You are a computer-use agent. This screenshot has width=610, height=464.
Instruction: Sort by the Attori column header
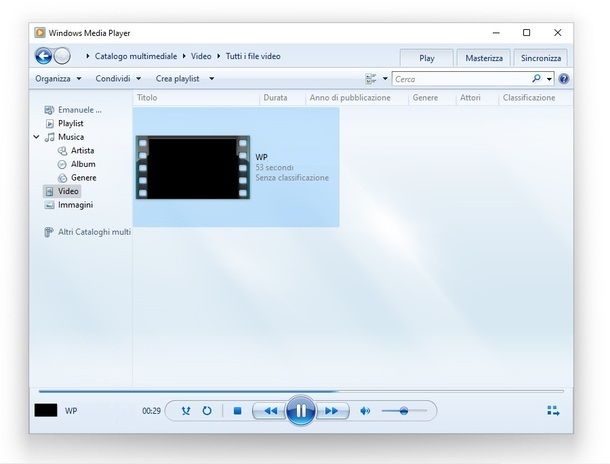point(470,98)
